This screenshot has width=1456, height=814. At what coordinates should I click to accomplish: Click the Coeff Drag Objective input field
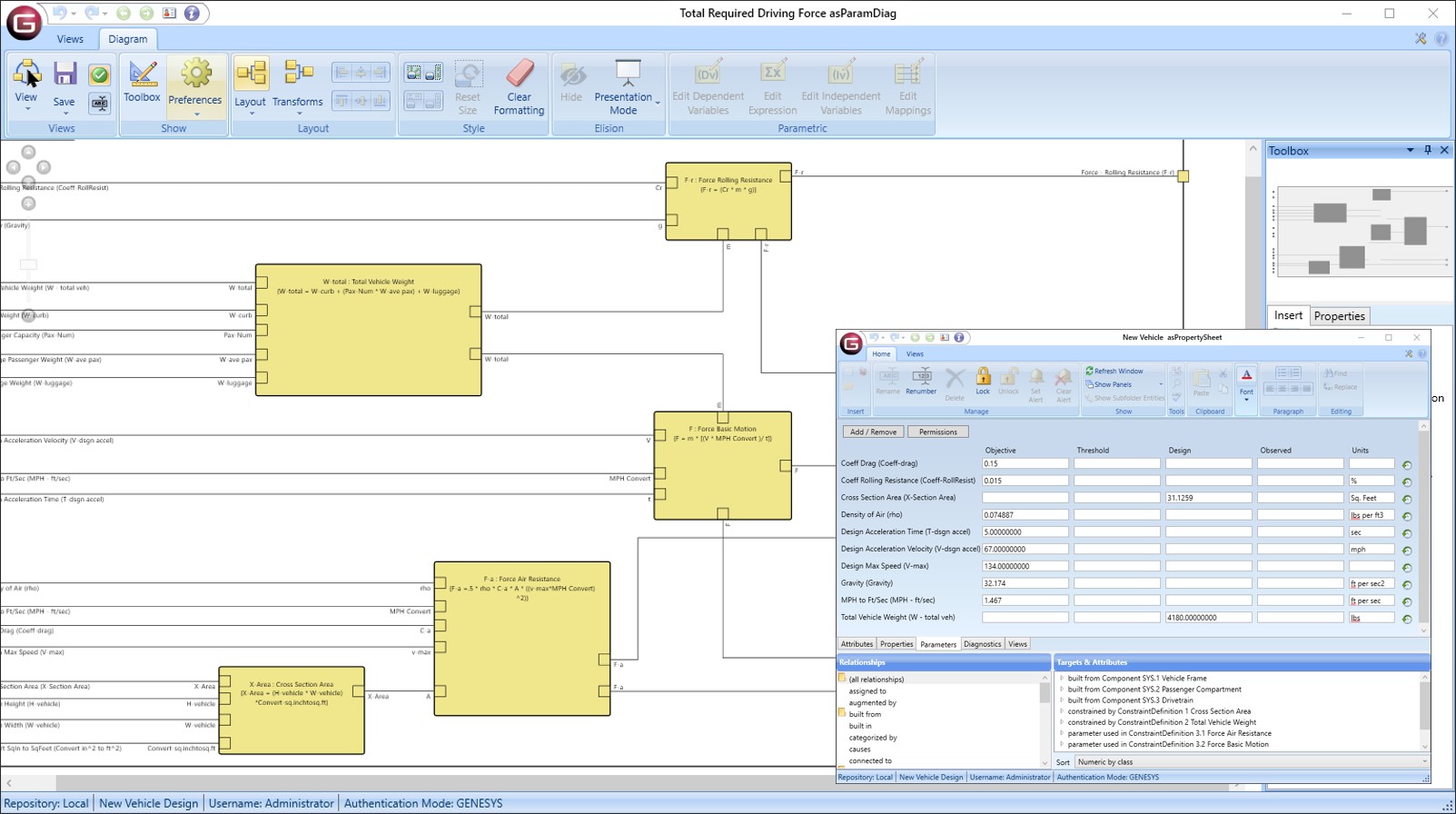1025,463
